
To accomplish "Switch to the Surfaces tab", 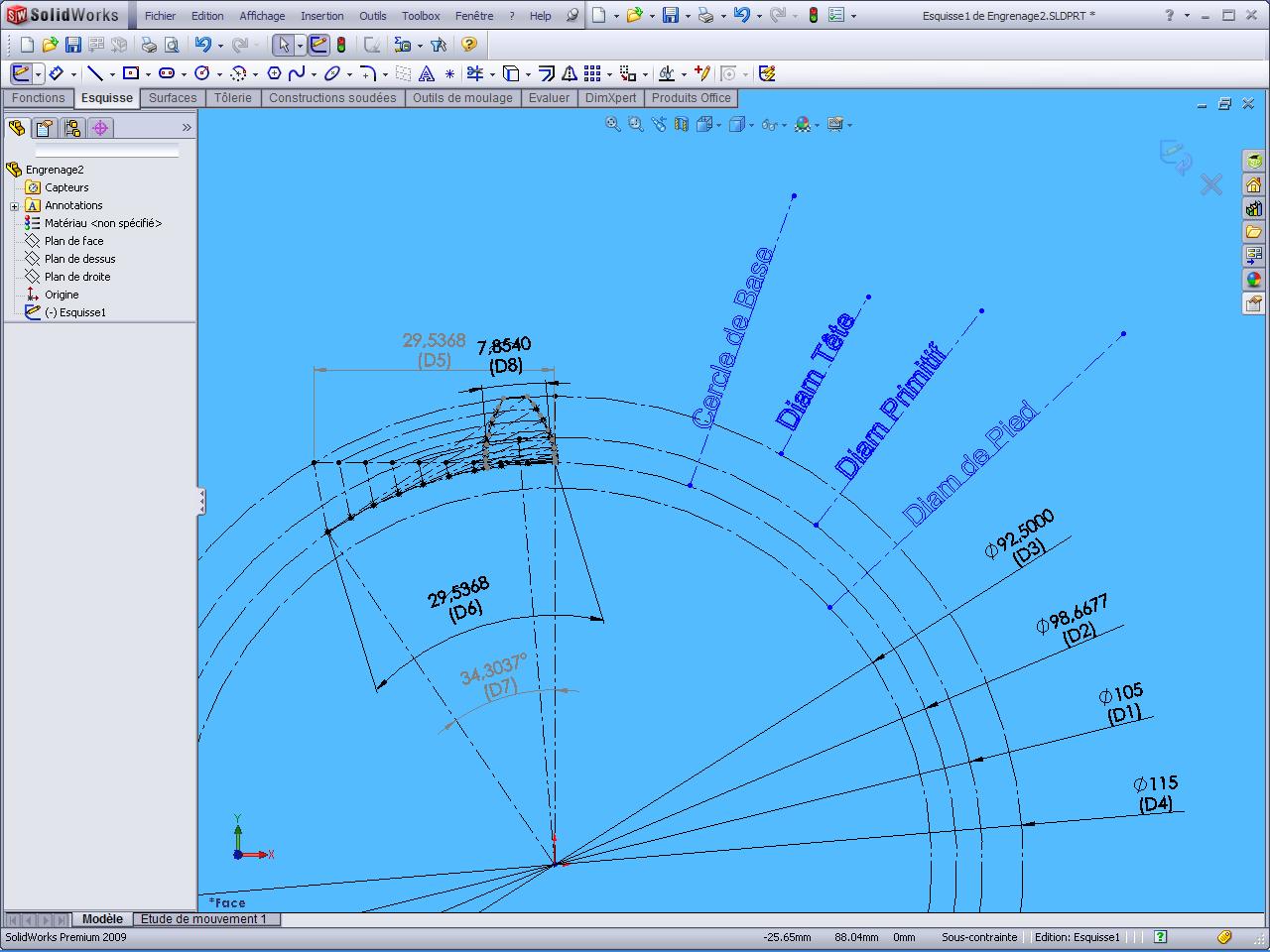I will coord(173,98).
